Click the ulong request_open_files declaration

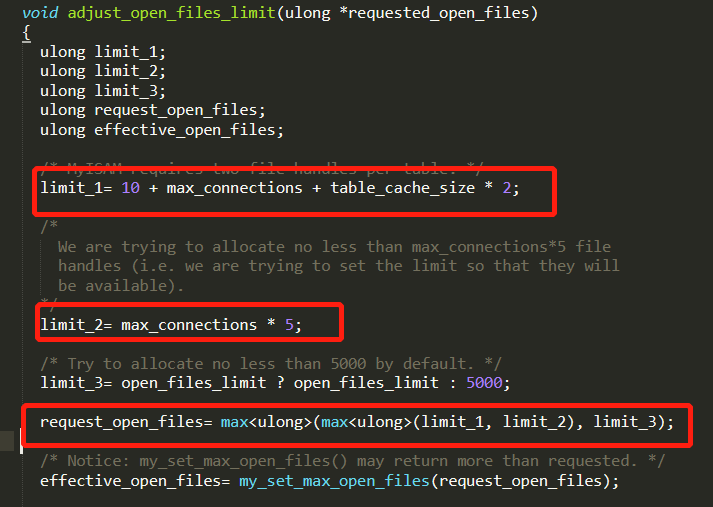click(153, 110)
